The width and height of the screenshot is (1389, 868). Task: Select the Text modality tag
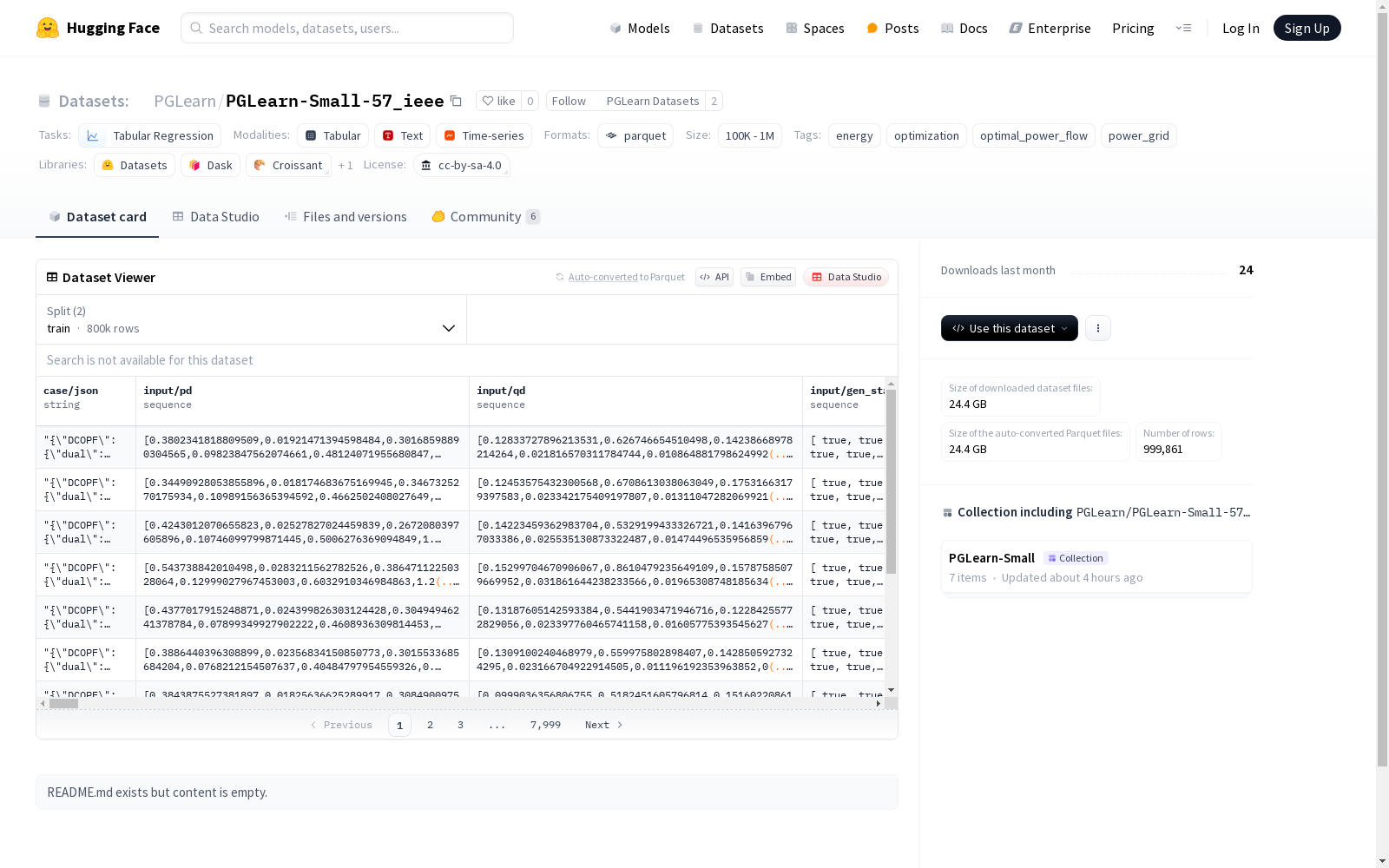403,135
